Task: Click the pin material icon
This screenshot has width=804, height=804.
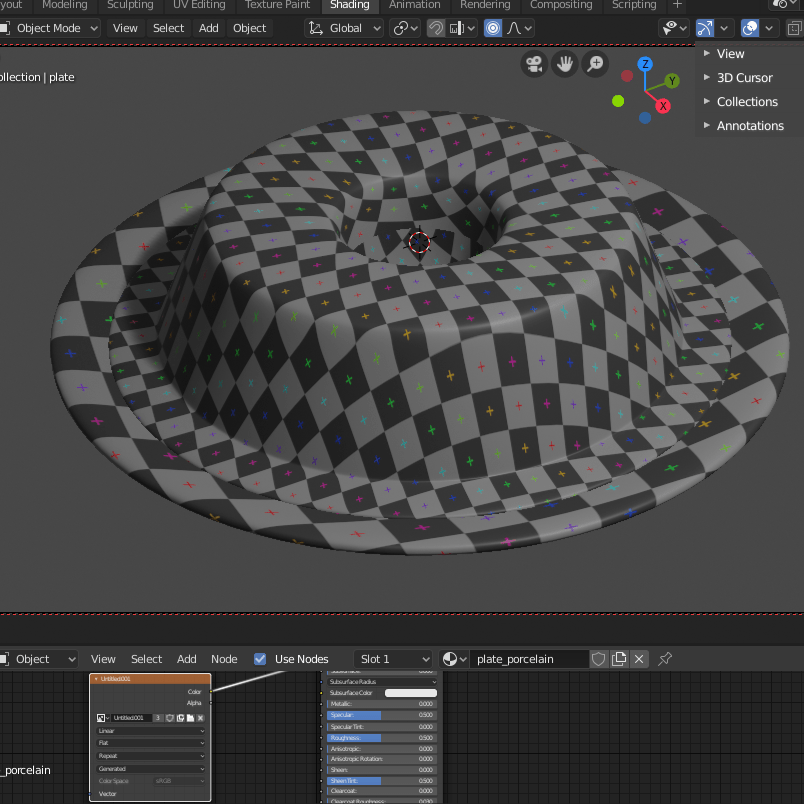Action: click(665, 659)
